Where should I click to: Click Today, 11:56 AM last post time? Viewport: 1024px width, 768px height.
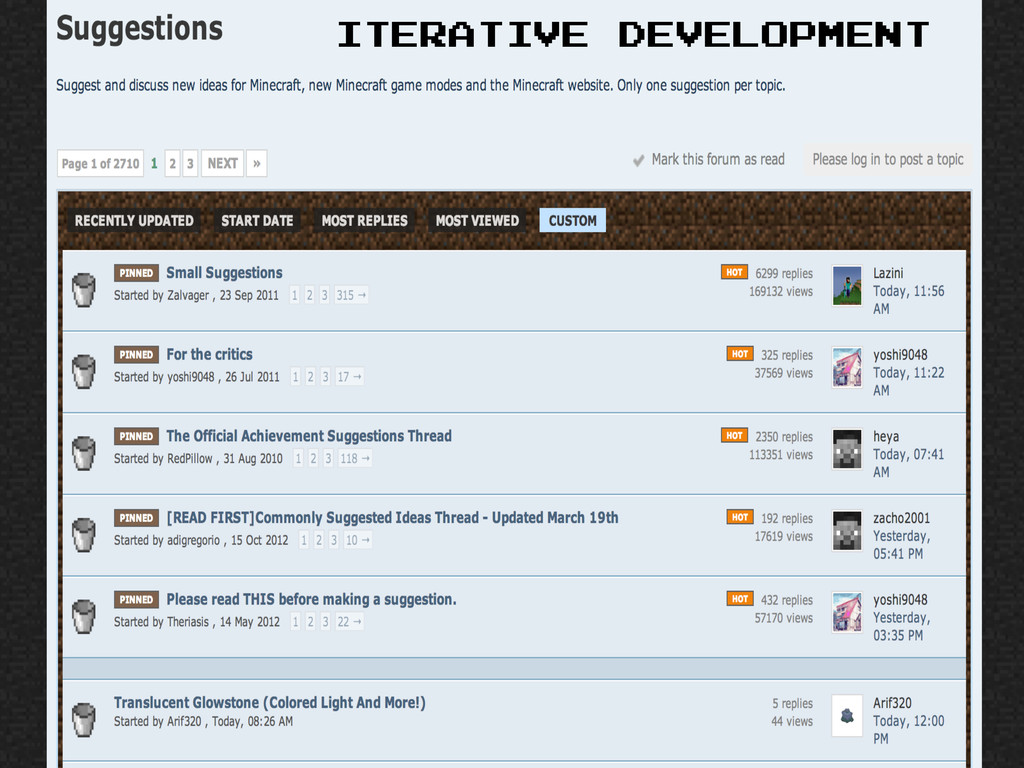tap(908, 300)
